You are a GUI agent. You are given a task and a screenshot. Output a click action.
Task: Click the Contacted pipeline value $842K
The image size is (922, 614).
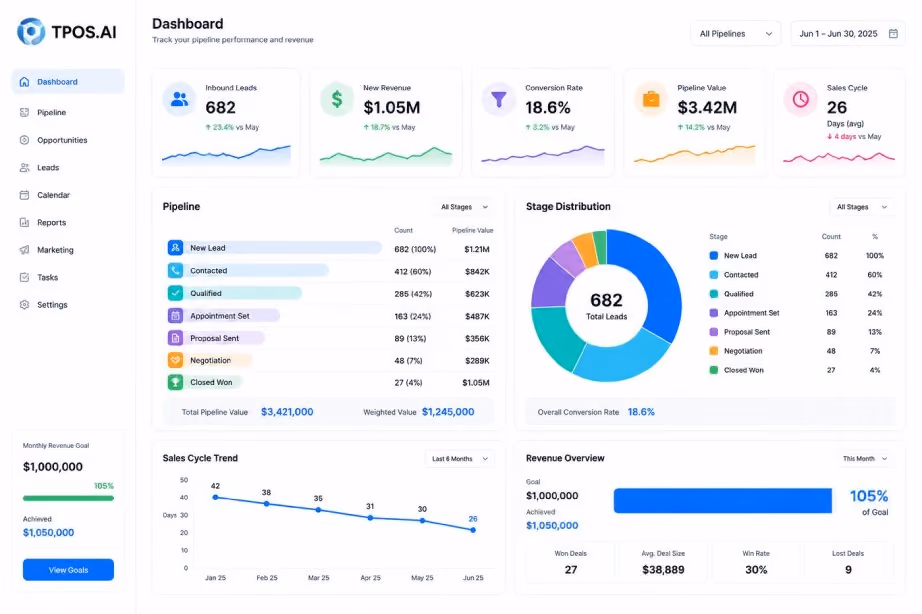coord(477,271)
